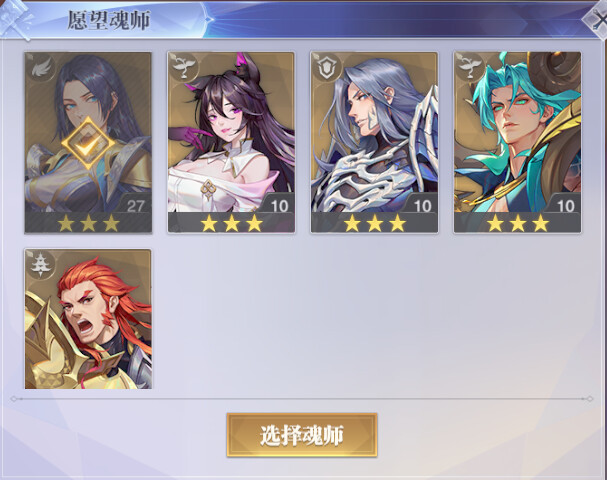This screenshot has width=607, height=480.
Task: Click the level 10 badge on the cat-eared girl card
Action: pos(279,205)
